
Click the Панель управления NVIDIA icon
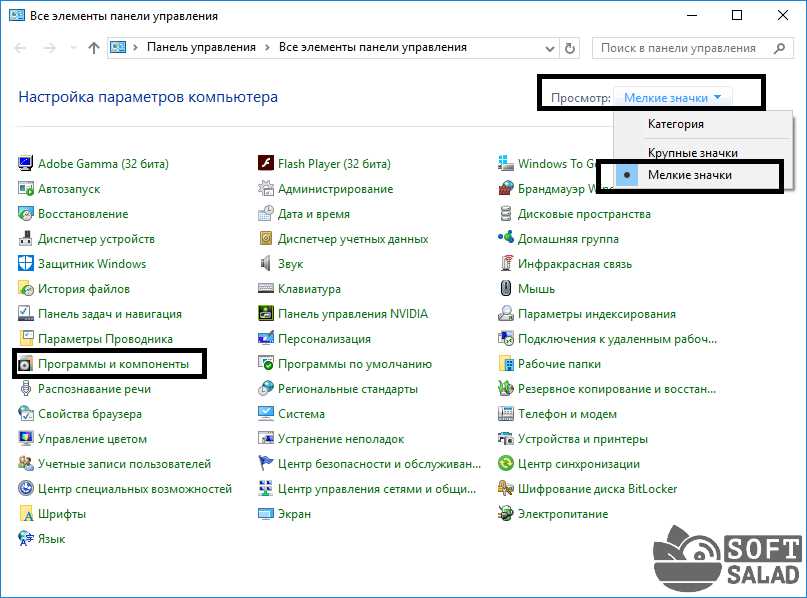coord(266,314)
